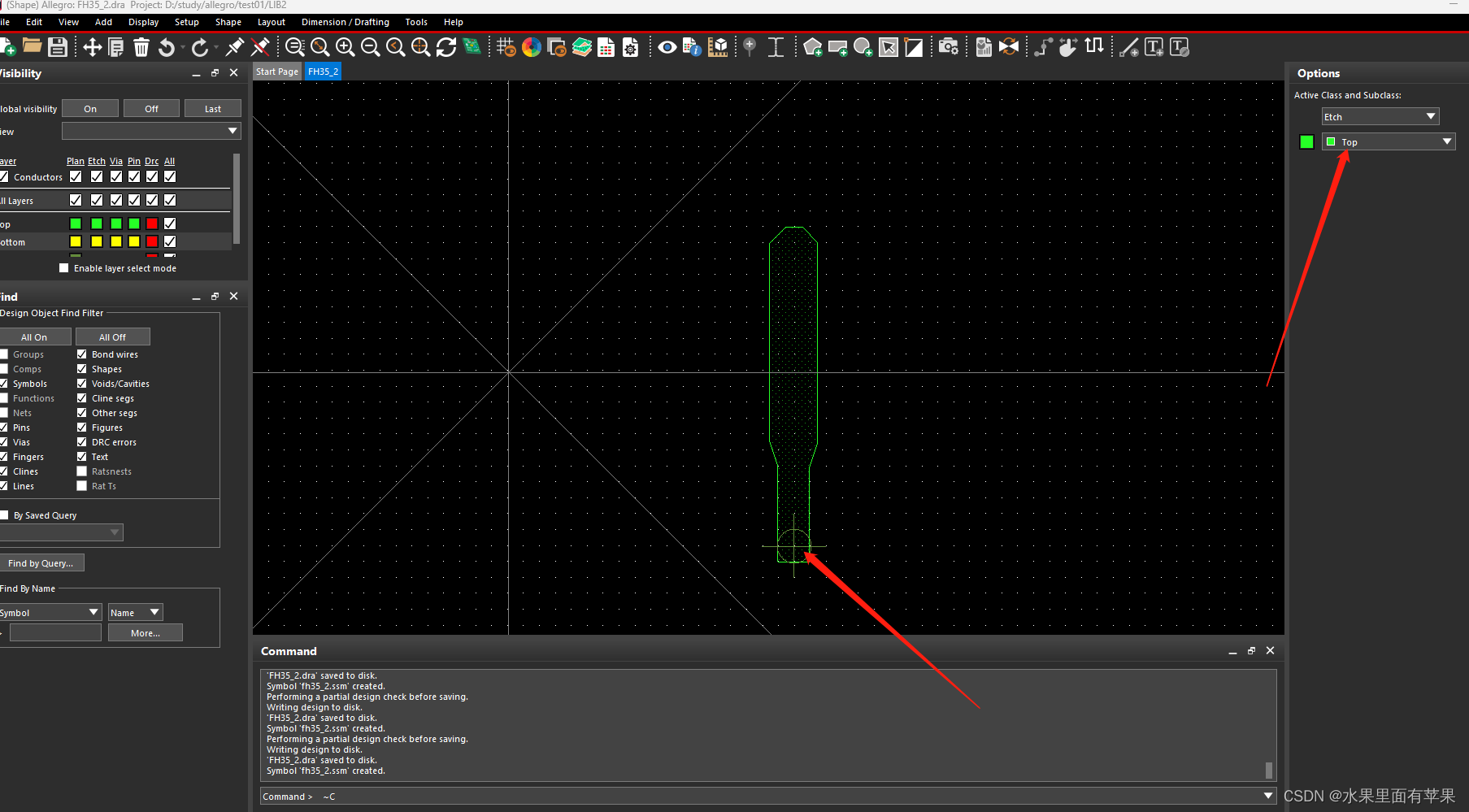This screenshot has width=1469, height=812.
Task: Click the Find by Query button
Action: click(x=41, y=563)
